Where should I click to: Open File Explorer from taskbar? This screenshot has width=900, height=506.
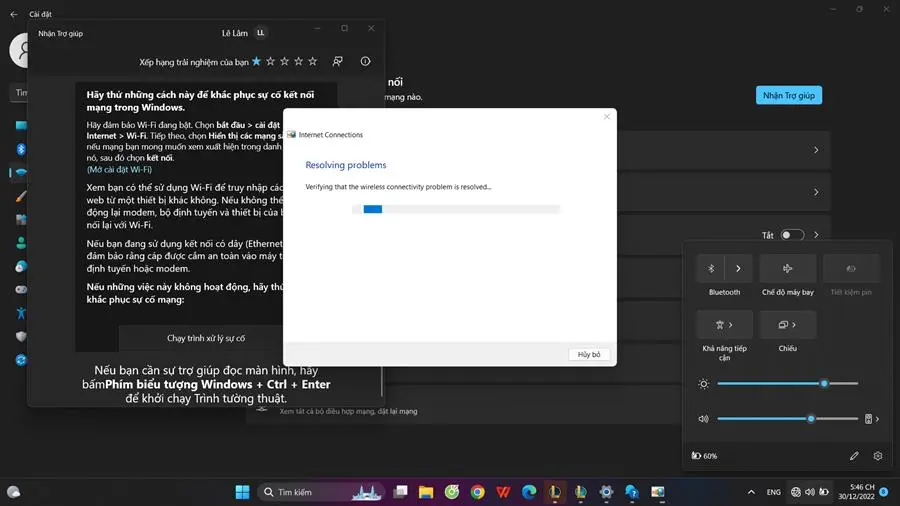[426, 492]
